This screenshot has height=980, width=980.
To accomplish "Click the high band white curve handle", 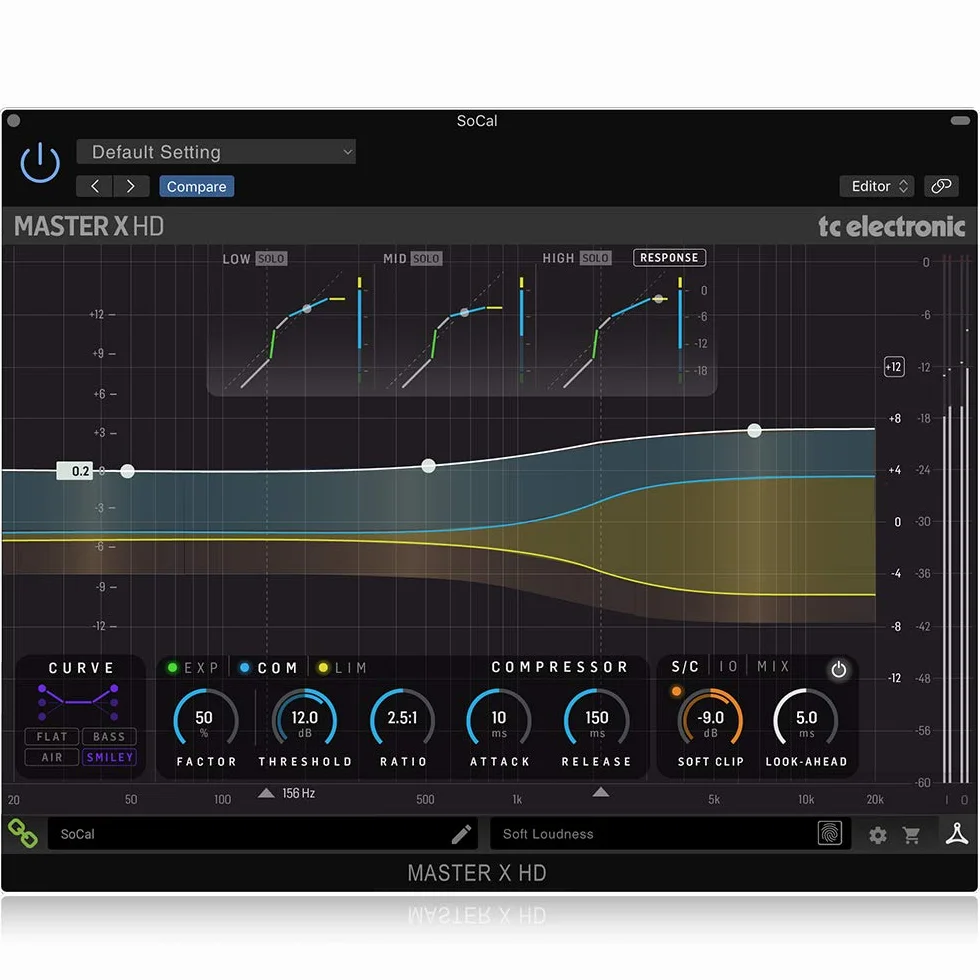I will (754, 430).
